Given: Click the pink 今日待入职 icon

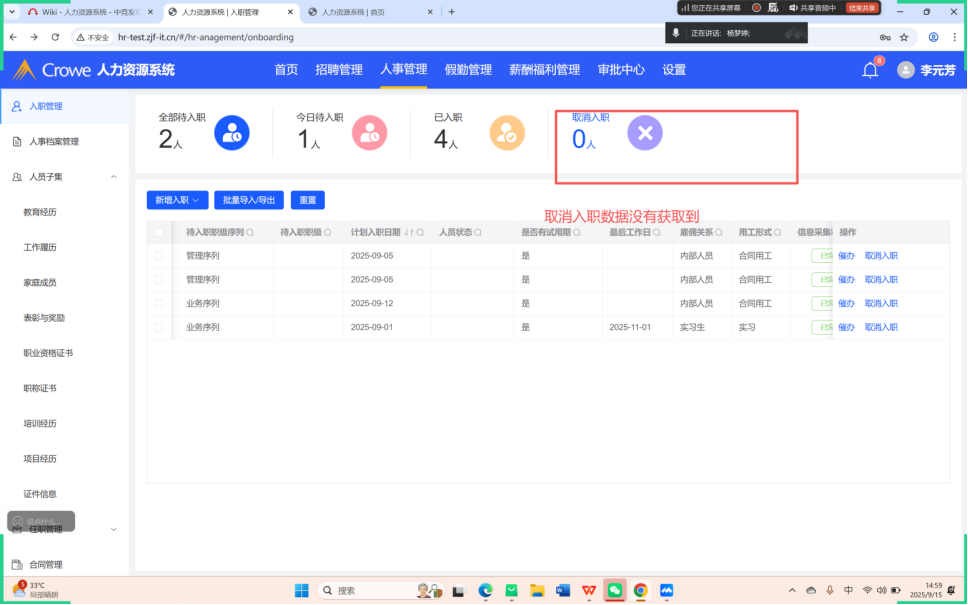Looking at the screenshot, I should coord(369,133).
